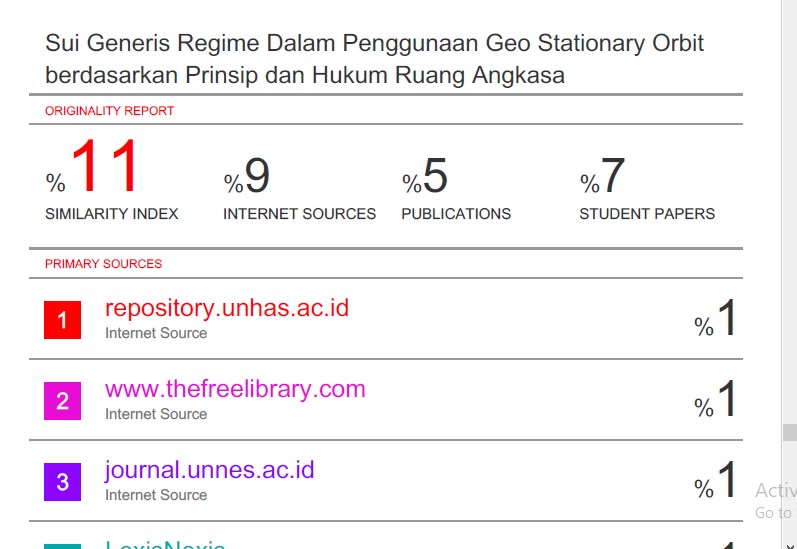Click the purple source number 3 badge
The image size is (797, 549).
coord(62,482)
